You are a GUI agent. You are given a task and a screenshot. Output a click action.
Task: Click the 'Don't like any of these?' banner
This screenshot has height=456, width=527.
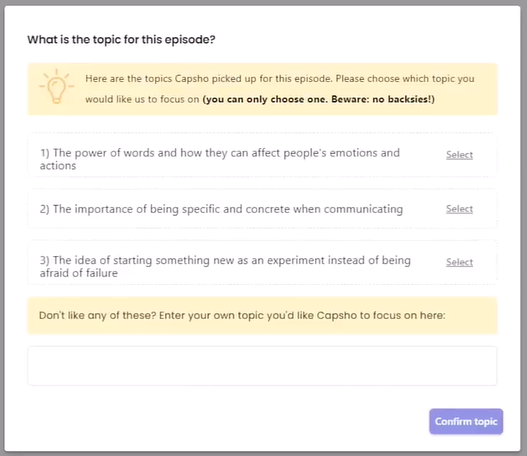[262, 316]
